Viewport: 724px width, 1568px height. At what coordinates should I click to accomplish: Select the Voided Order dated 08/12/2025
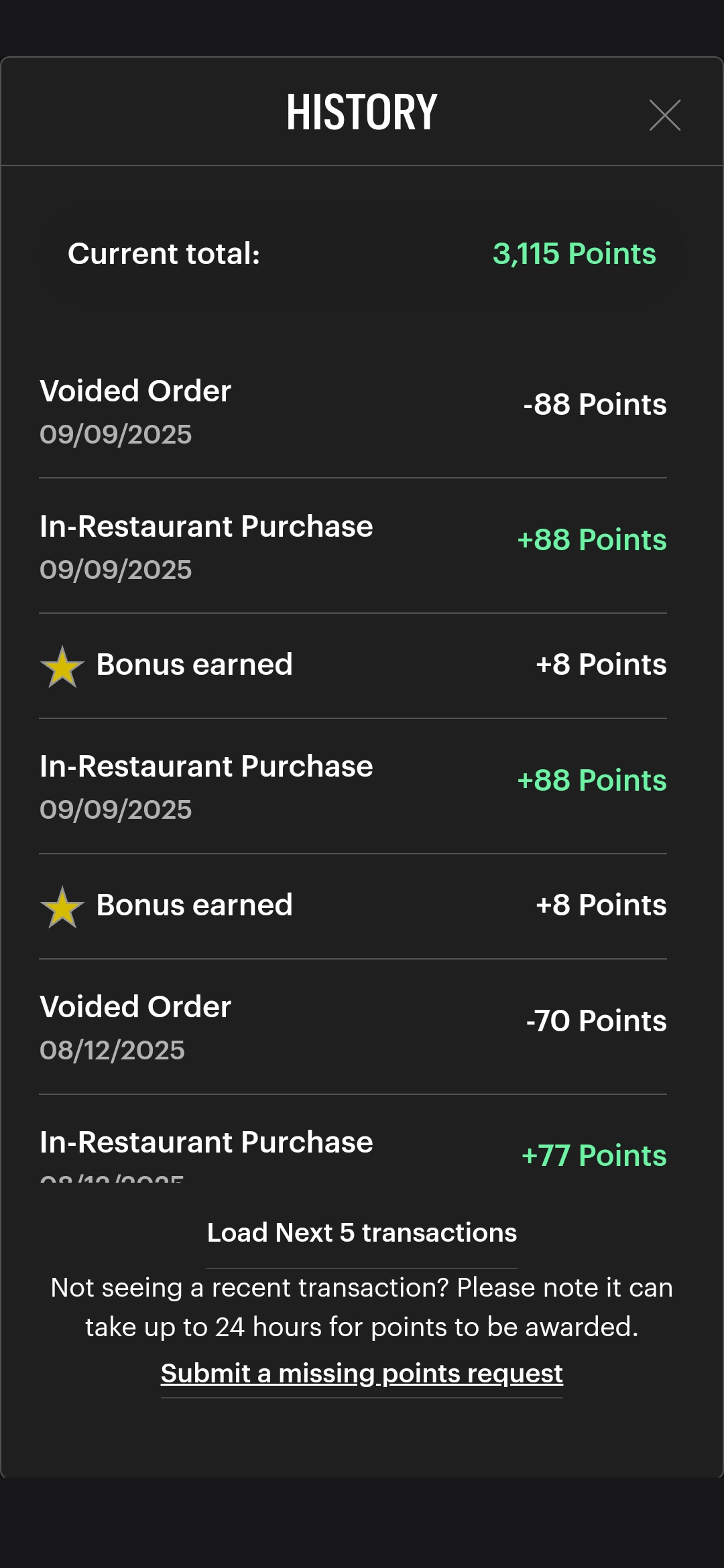tap(135, 1007)
